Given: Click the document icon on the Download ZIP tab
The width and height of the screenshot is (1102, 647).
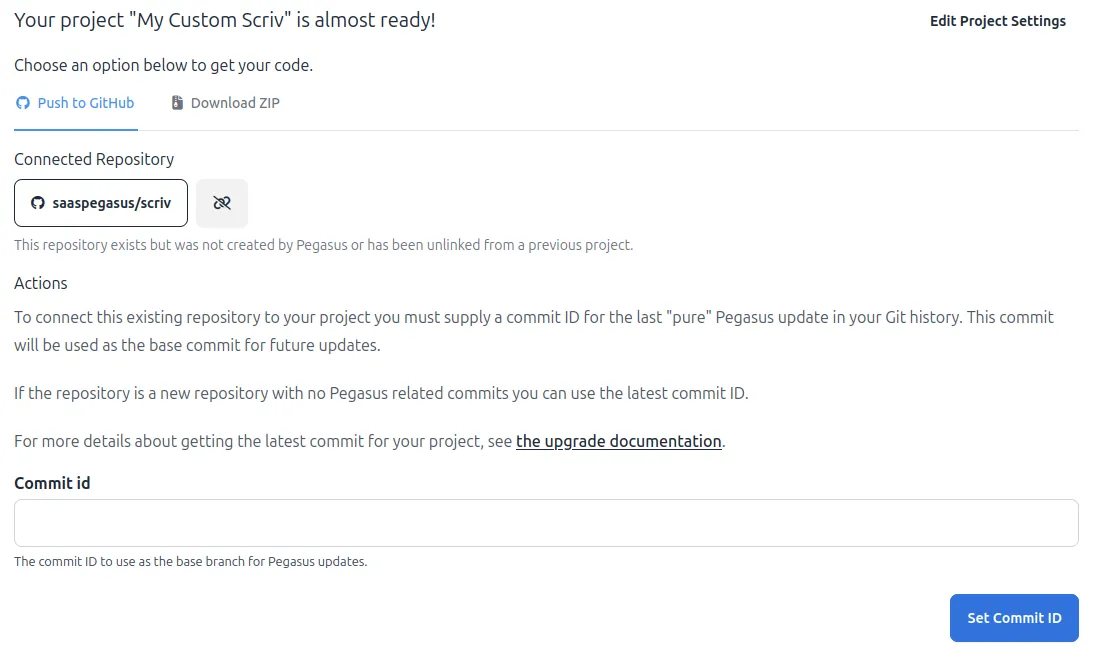Looking at the screenshot, I should click(177, 102).
